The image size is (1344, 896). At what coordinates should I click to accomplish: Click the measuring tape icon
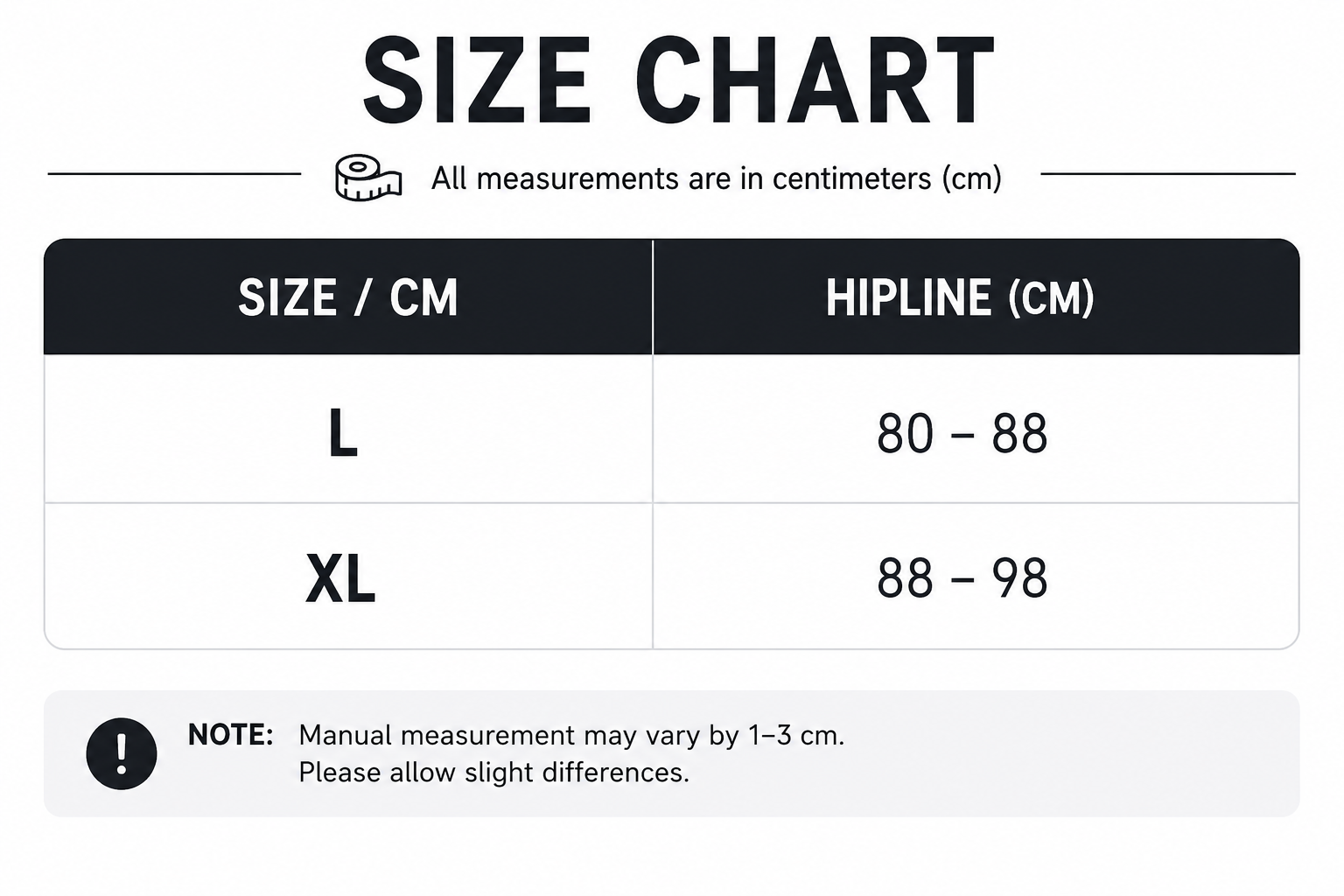[x=368, y=178]
